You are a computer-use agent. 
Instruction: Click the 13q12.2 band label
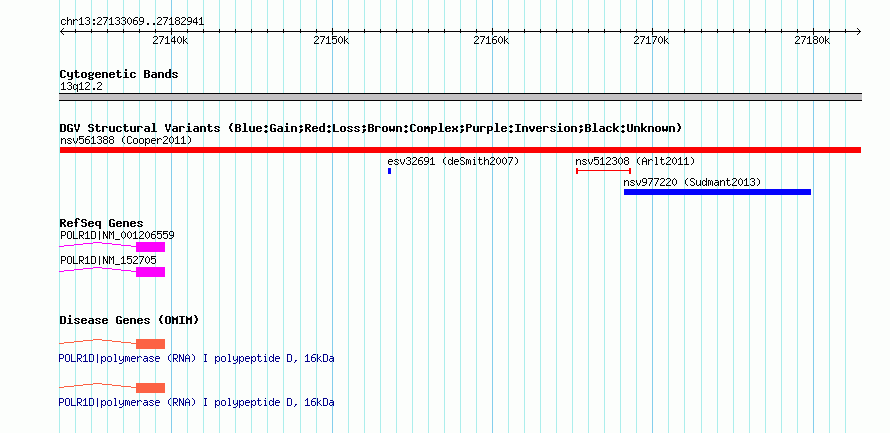click(x=81, y=87)
